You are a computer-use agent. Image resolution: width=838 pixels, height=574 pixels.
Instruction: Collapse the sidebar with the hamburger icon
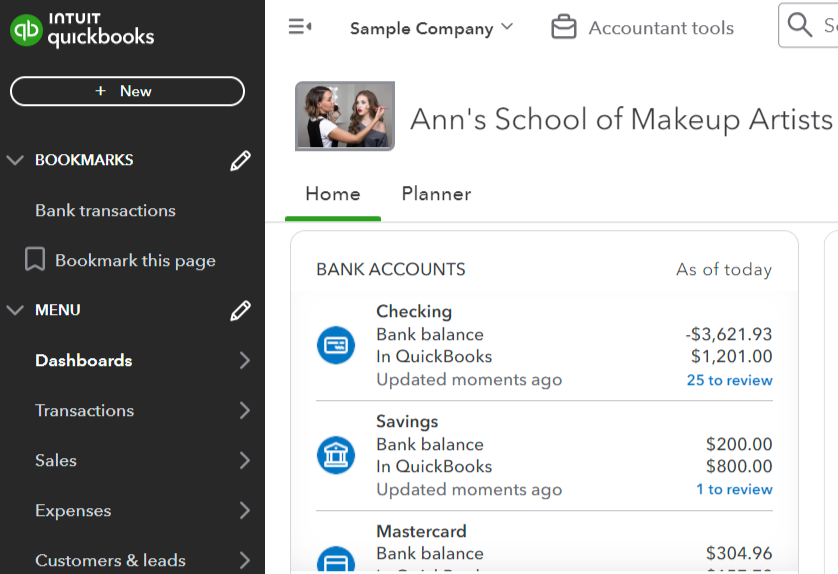point(300,27)
